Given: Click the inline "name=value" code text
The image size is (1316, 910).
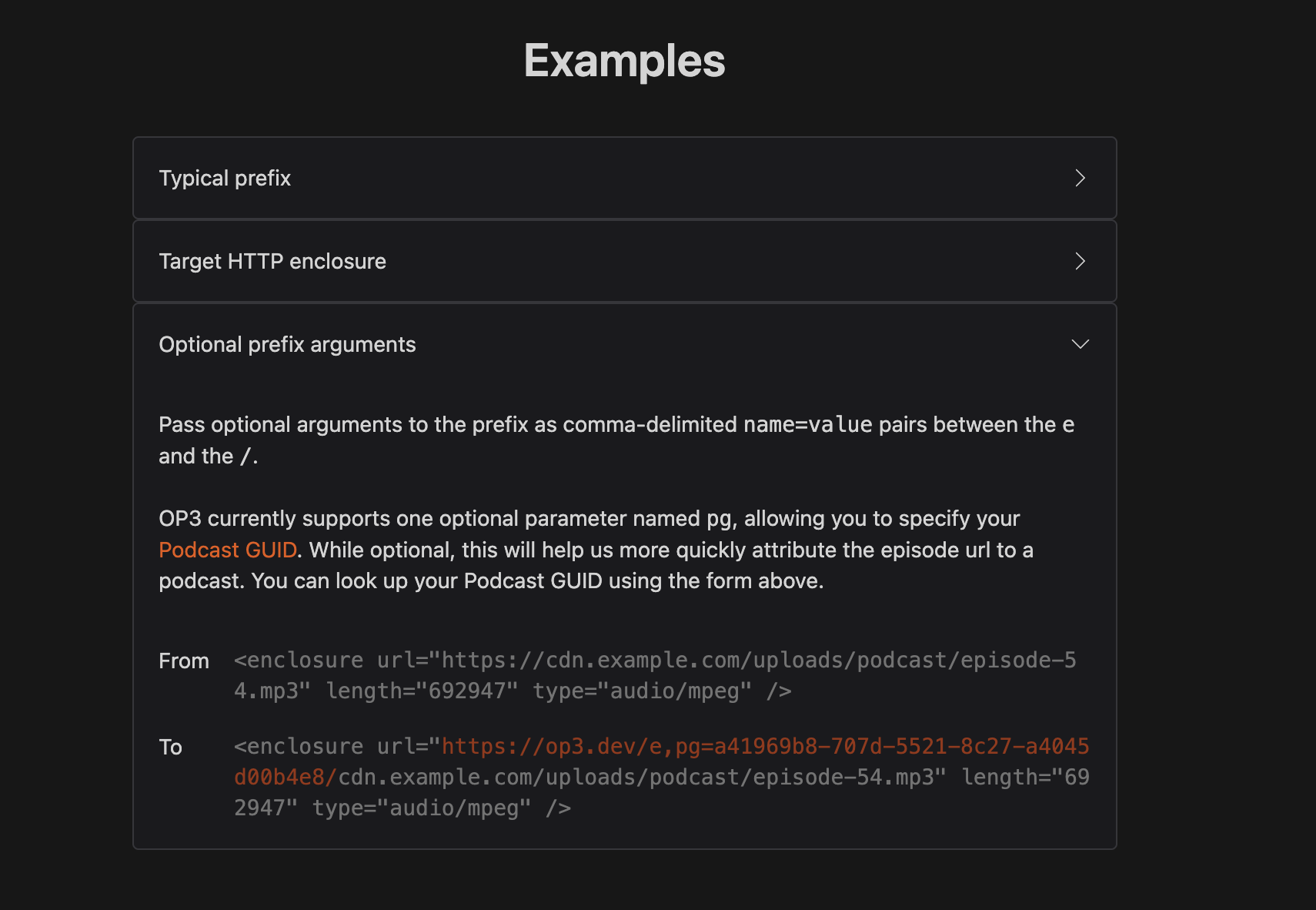Looking at the screenshot, I should [807, 425].
